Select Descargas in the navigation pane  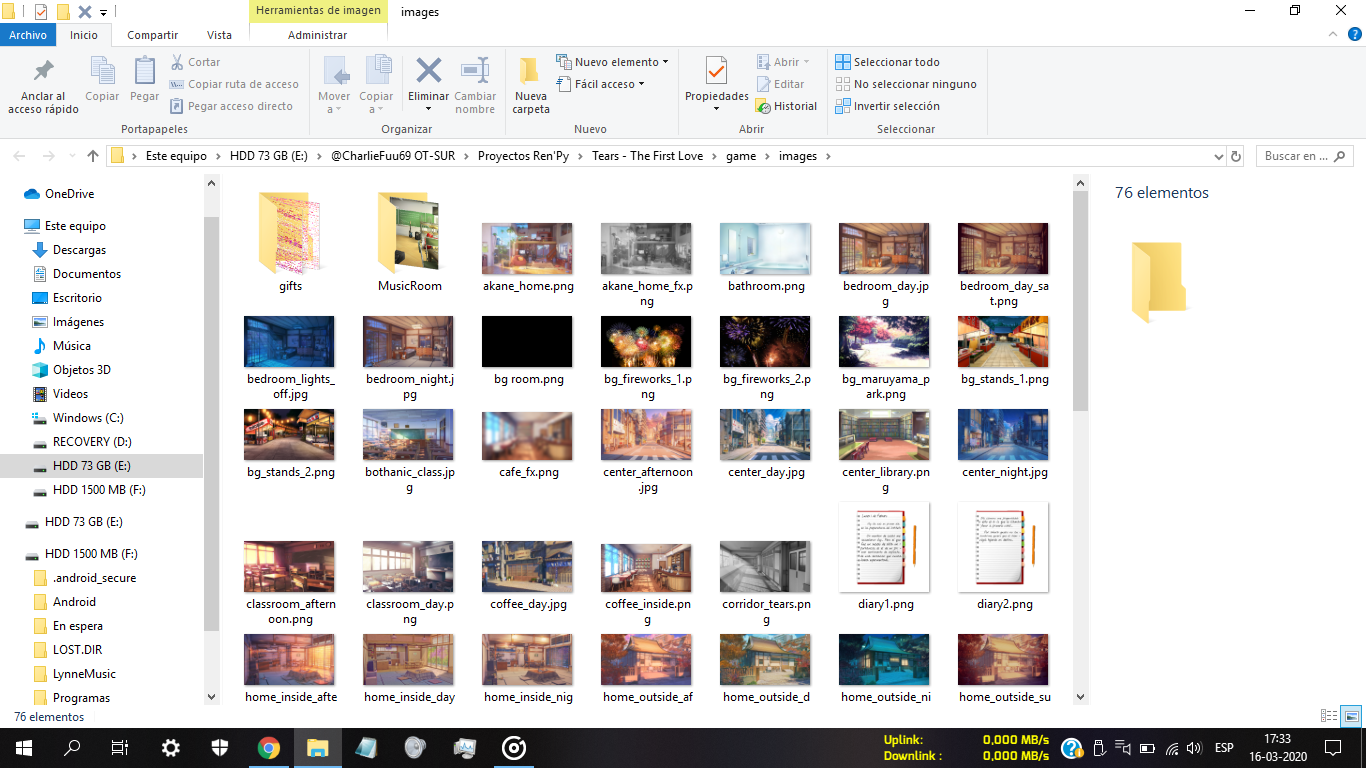pos(79,250)
